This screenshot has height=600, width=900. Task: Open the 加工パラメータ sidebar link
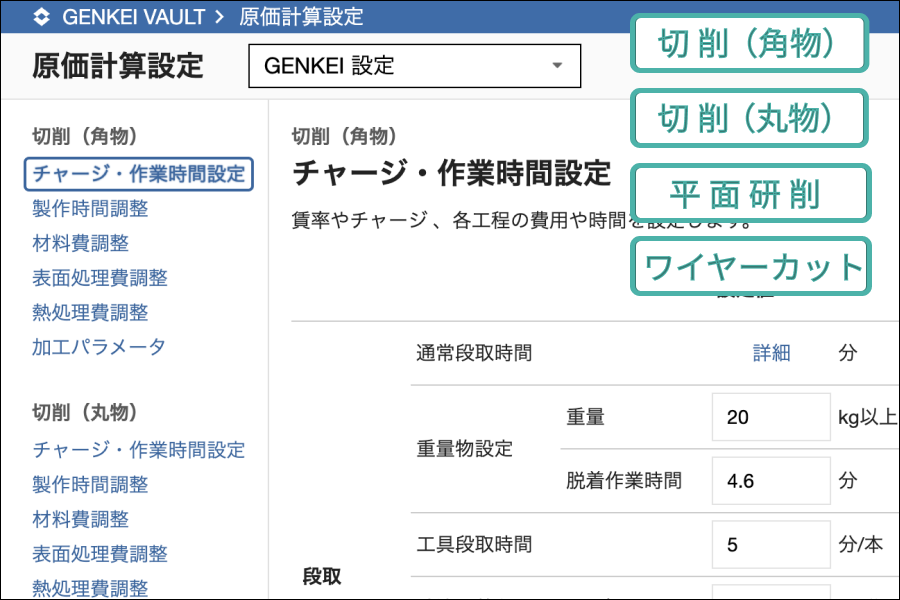click(x=98, y=347)
